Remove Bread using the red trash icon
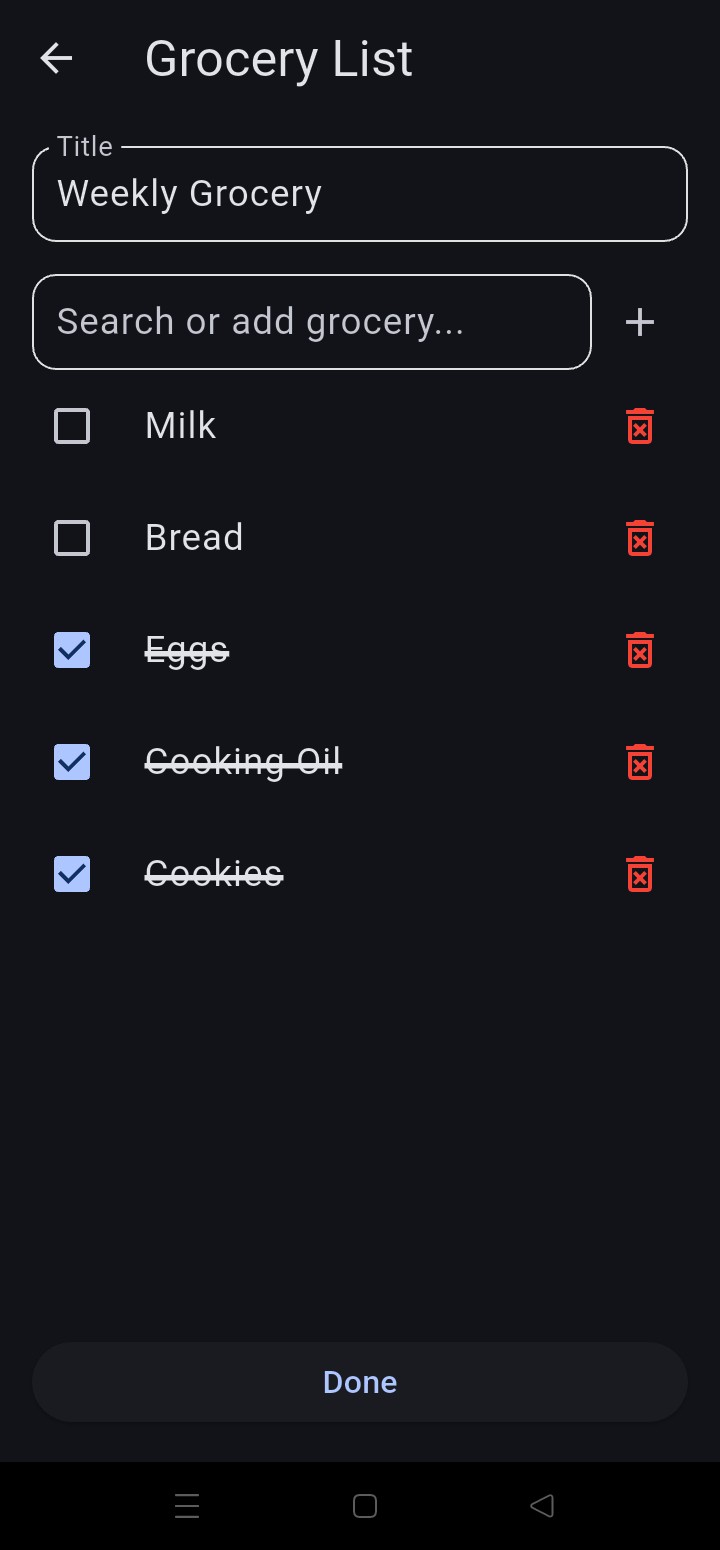The width and height of the screenshot is (720, 1550). (x=640, y=538)
